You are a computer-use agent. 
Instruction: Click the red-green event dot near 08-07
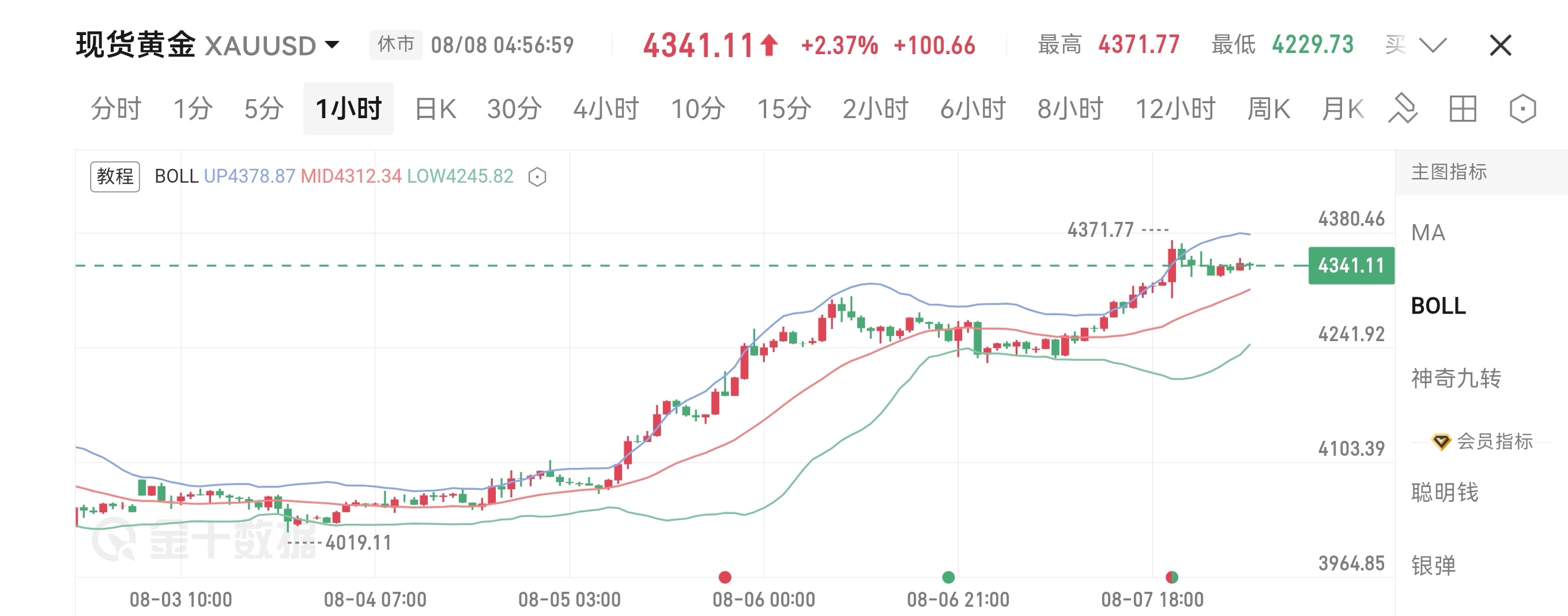tap(1172, 577)
